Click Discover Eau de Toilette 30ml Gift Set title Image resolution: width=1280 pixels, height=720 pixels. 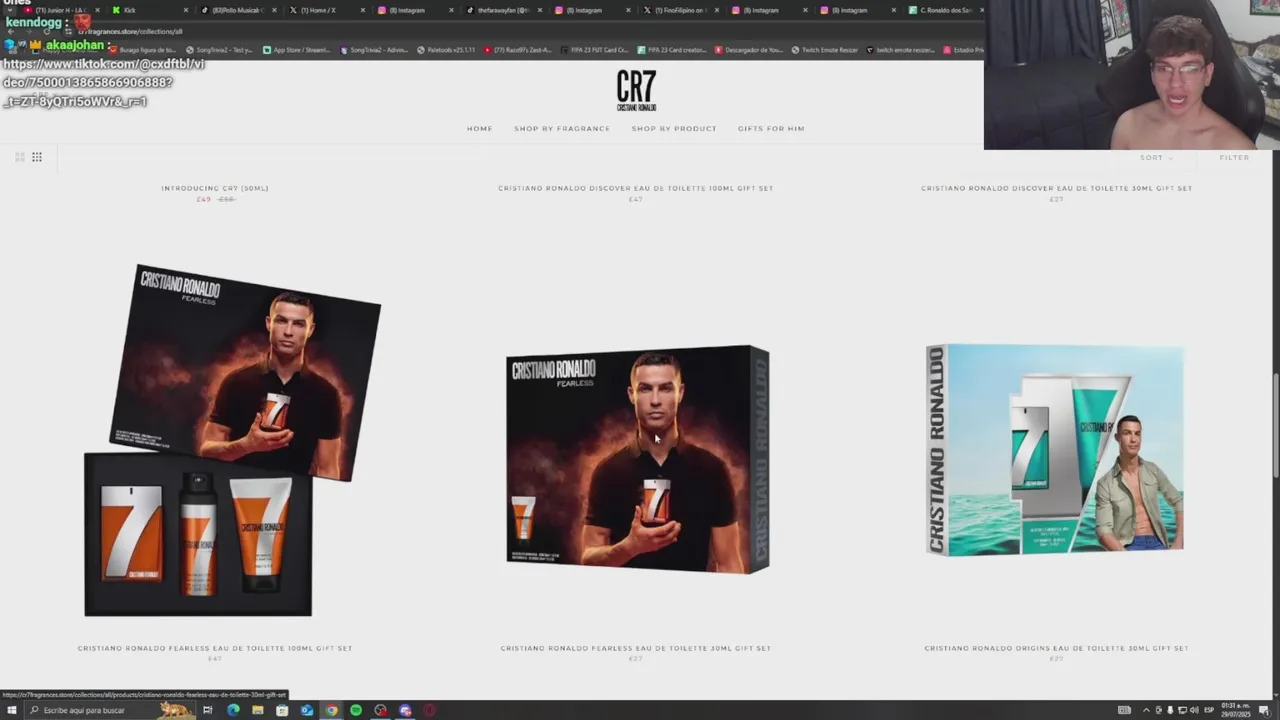(1056, 188)
